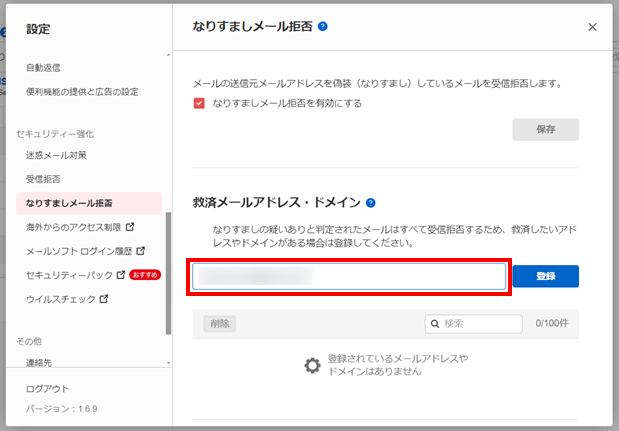Click the magnifier icon in search box

(435, 324)
